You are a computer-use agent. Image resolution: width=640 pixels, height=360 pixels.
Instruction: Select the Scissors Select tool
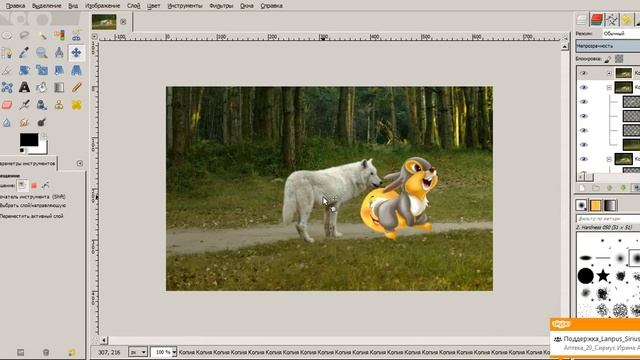coord(76,36)
